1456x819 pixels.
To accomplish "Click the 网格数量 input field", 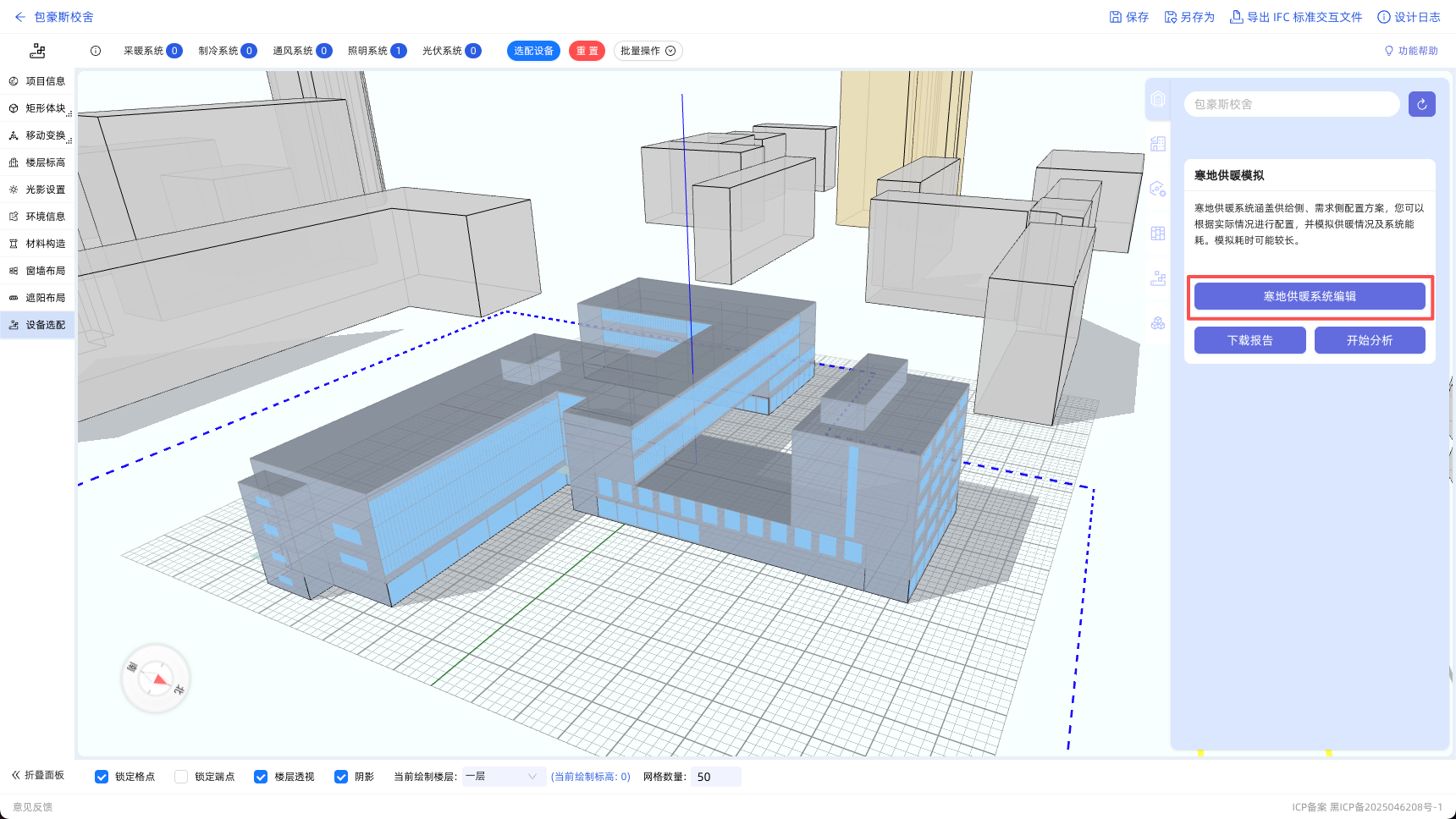I will pos(716,777).
